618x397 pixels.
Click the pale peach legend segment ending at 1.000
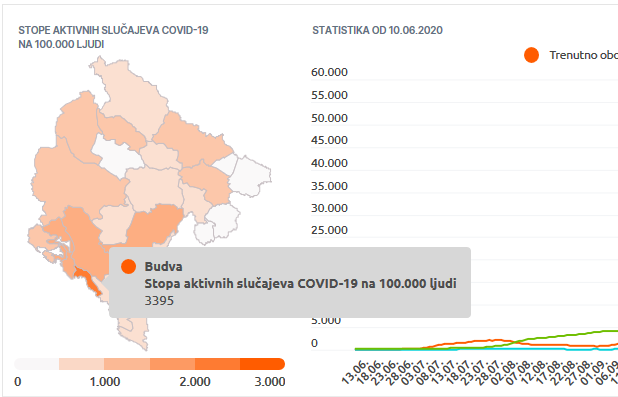[x=82, y=364]
